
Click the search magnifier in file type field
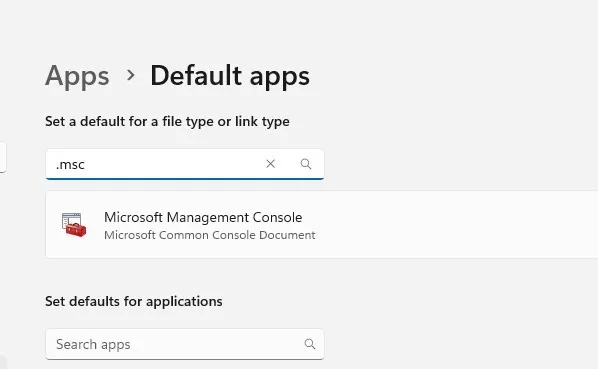[x=305, y=164]
